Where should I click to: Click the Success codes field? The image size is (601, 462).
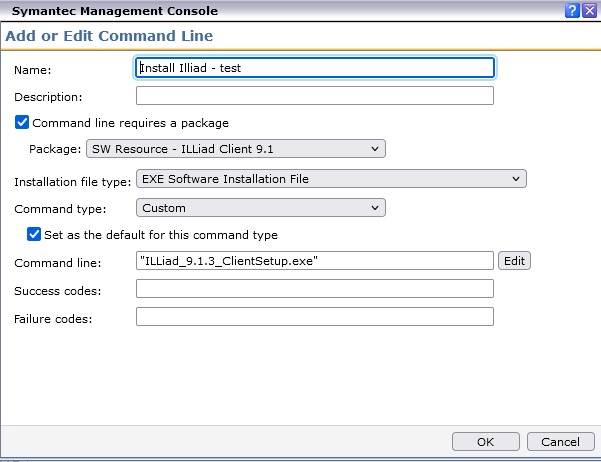point(315,289)
